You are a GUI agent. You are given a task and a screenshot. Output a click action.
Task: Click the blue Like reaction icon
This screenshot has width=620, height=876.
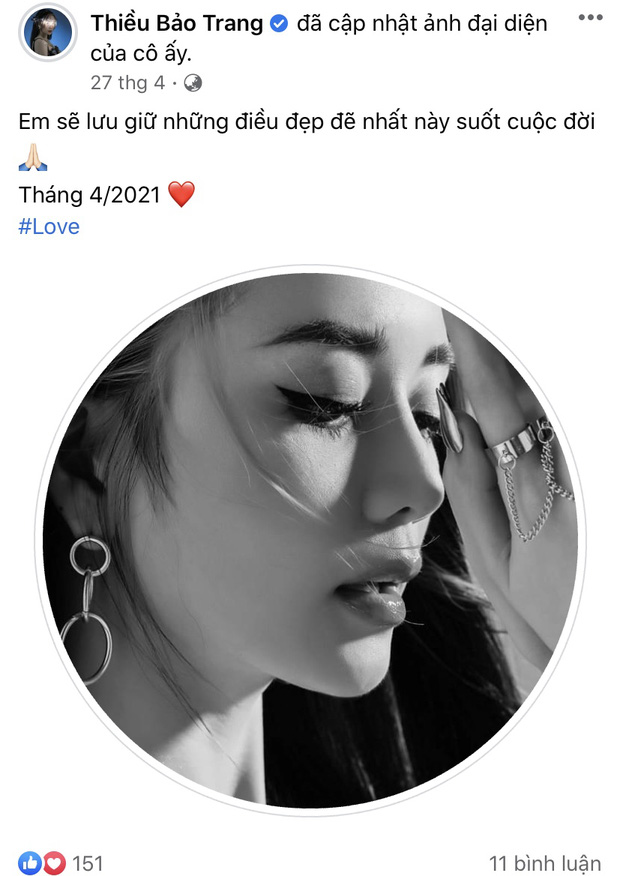point(29,862)
